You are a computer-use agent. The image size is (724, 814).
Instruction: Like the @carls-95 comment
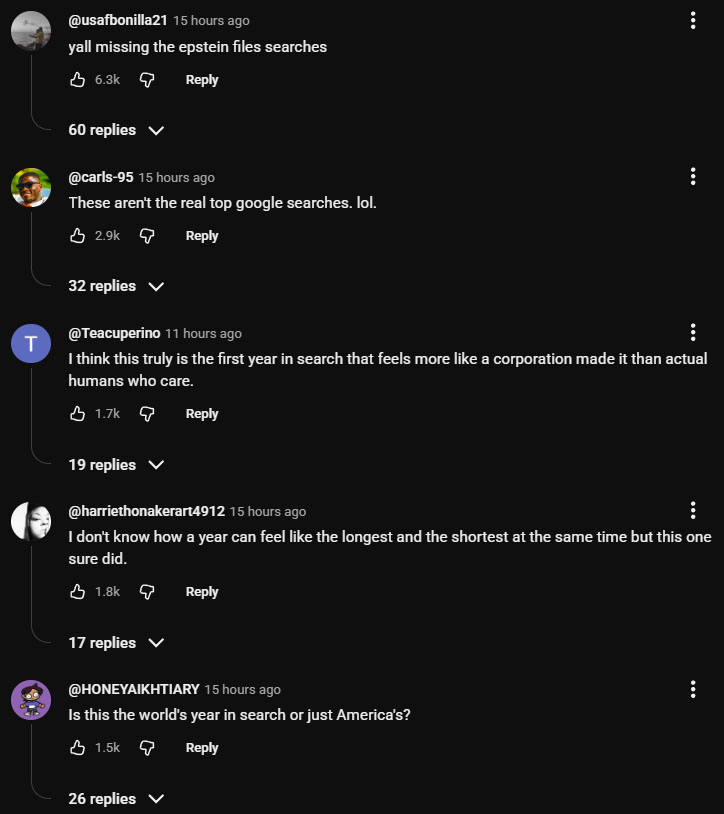pos(78,236)
